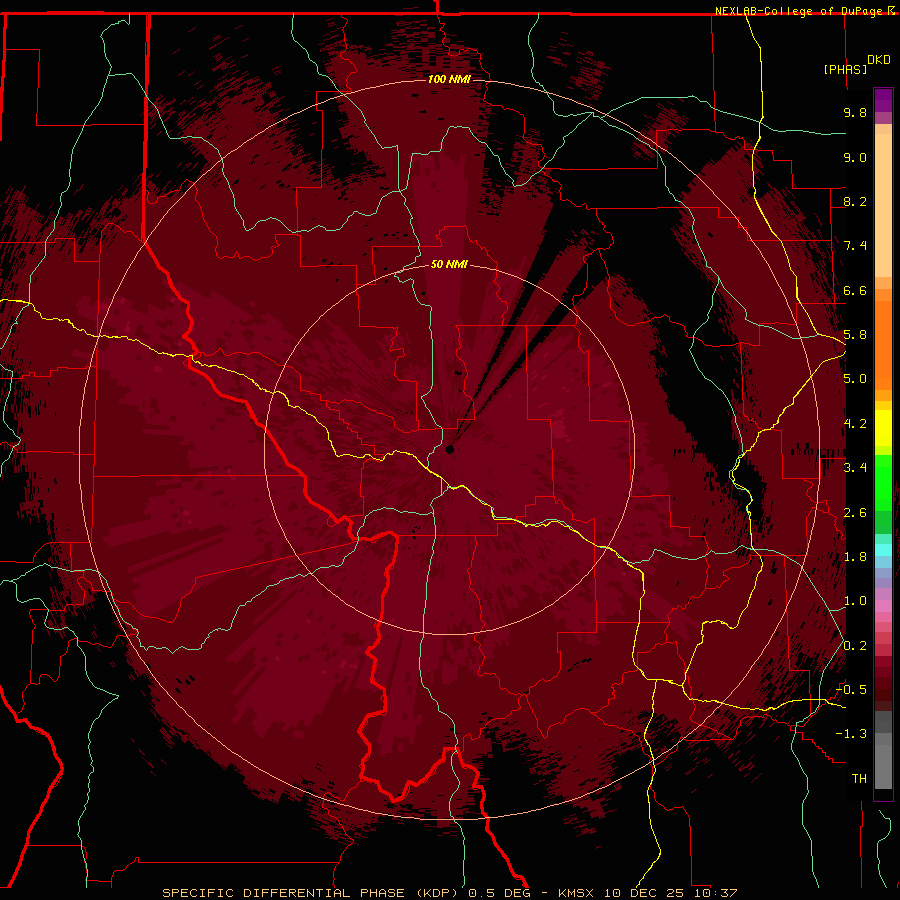Image resolution: width=900 pixels, height=900 pixels.
Task: Pick the bright green segment of the color scale
Action: click(x=883, y=484)
